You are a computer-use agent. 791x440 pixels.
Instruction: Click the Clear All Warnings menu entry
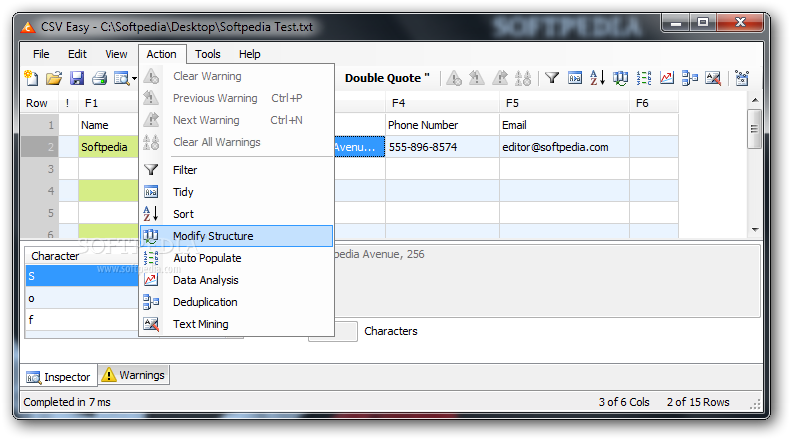tap(236, 142)
